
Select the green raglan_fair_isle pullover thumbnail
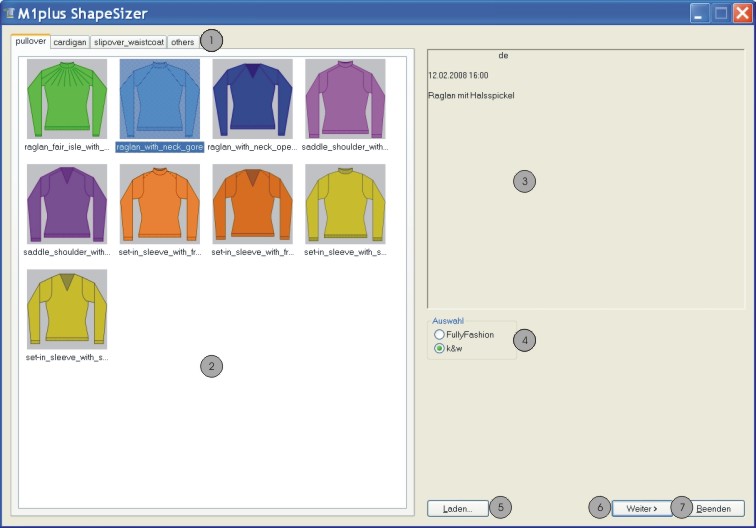[66, 98]
